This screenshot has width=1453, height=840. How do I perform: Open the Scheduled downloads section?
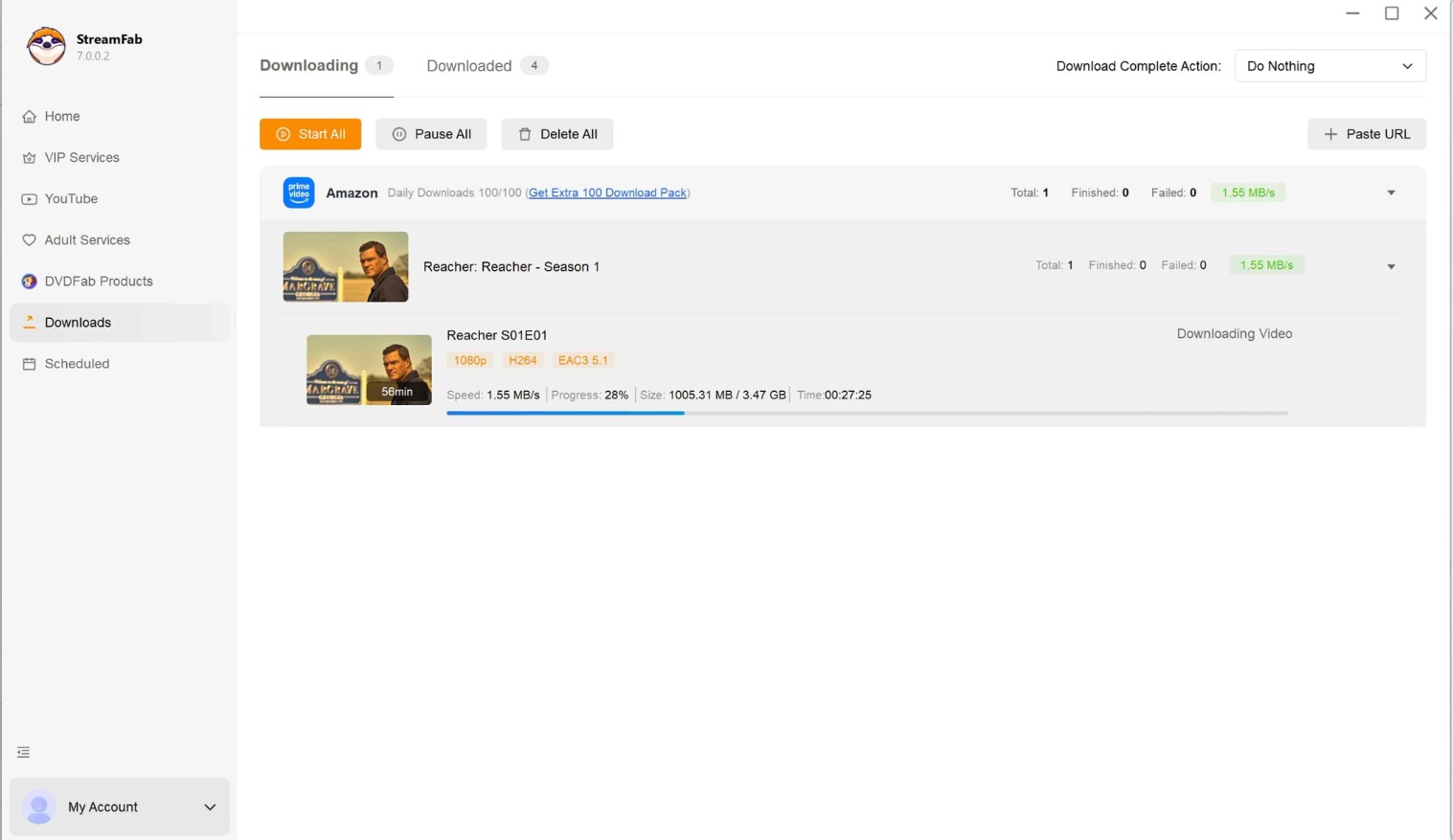tap(77, 363)
